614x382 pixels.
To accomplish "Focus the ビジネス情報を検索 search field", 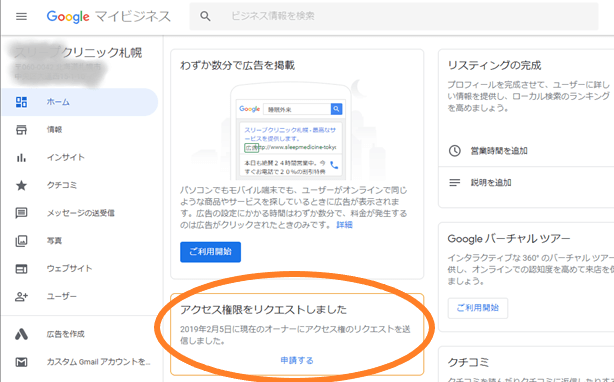I will (x=394, y=16).
